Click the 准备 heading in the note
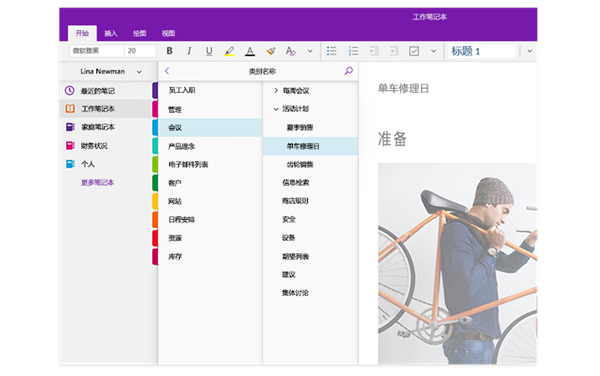This screenshot has height=376, width=600. pyautogui.click(x=392, y=138)
